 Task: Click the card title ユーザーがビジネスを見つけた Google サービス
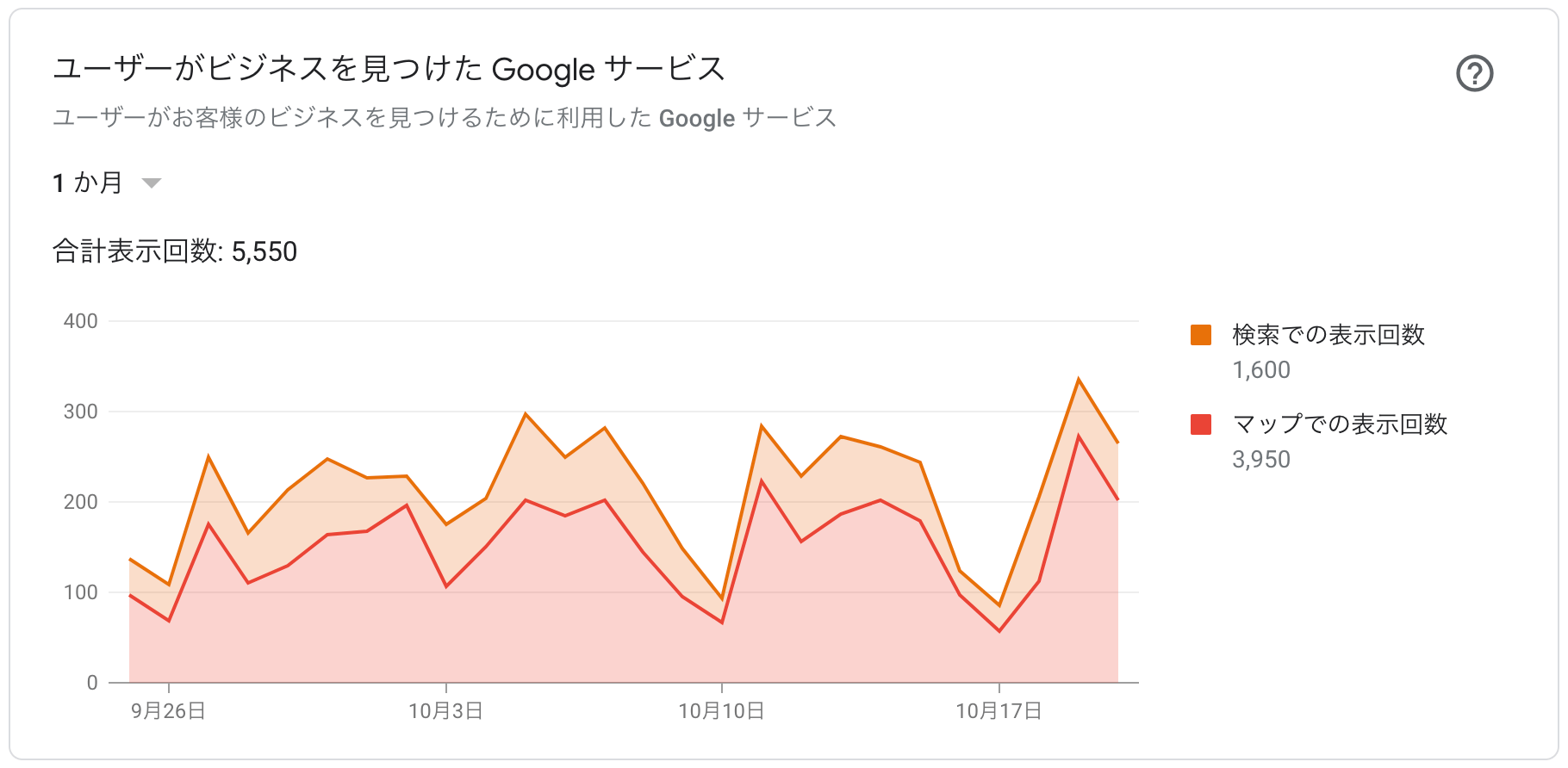pyautogui.click(x=389, y=69)
